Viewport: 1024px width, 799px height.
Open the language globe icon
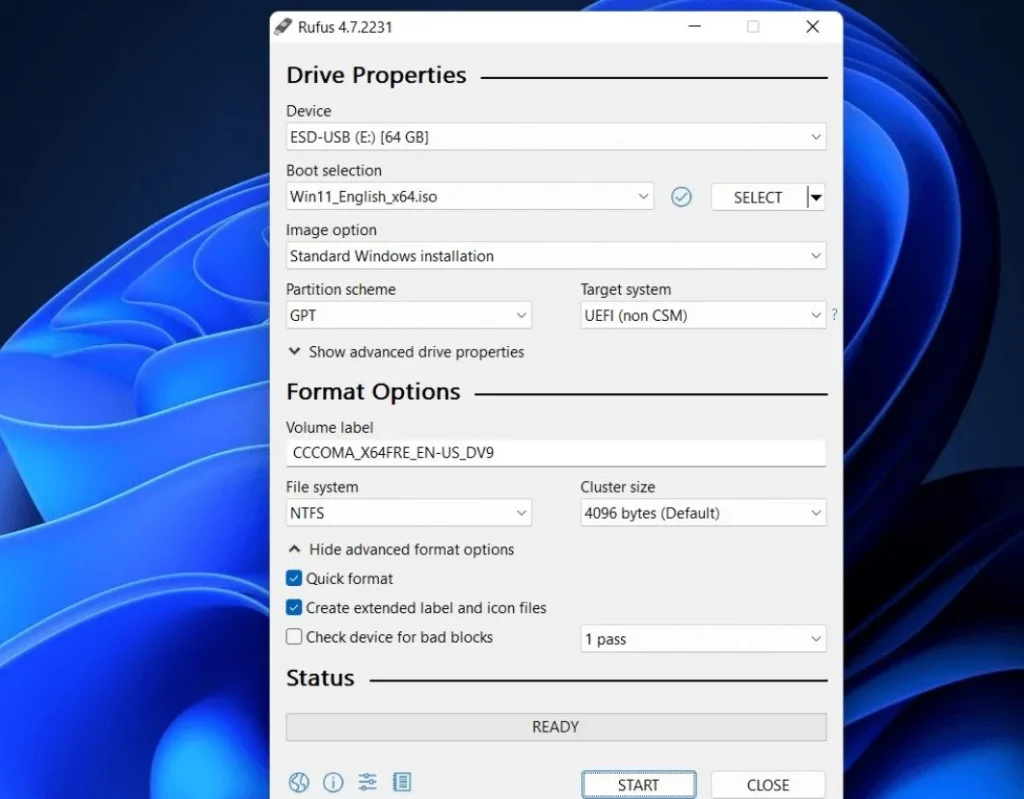(x=299, y=782)
